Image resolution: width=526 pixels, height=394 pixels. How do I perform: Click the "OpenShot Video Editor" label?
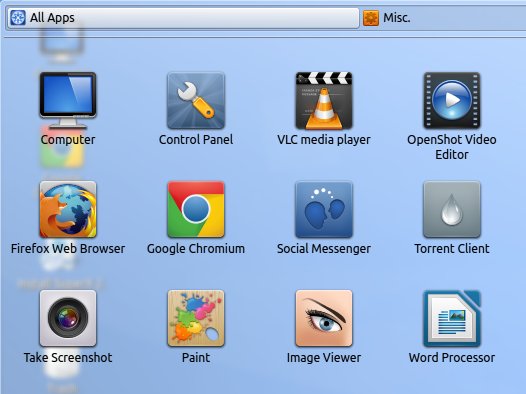452,147
